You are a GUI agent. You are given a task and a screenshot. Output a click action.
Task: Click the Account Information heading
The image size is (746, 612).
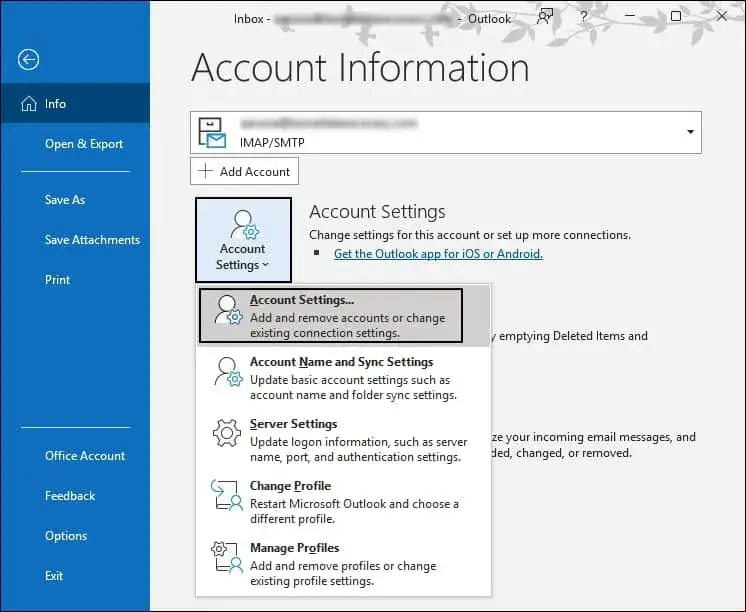tap(360, 68)
